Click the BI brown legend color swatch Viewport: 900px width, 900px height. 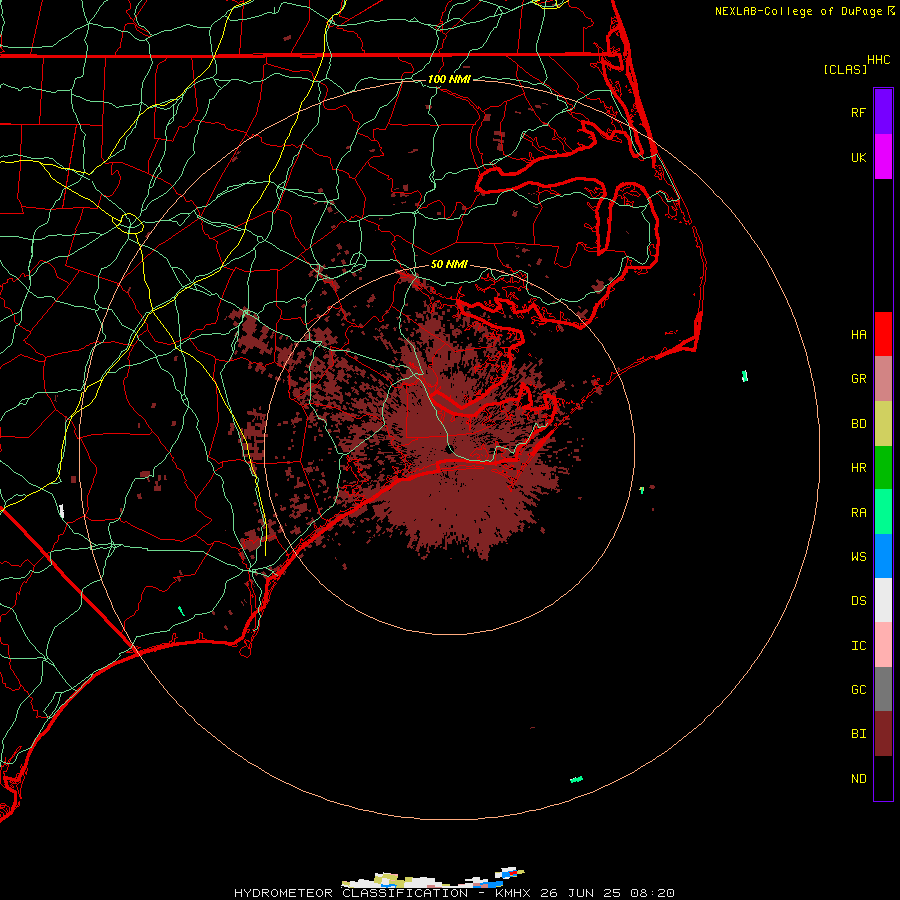[883, 734]
